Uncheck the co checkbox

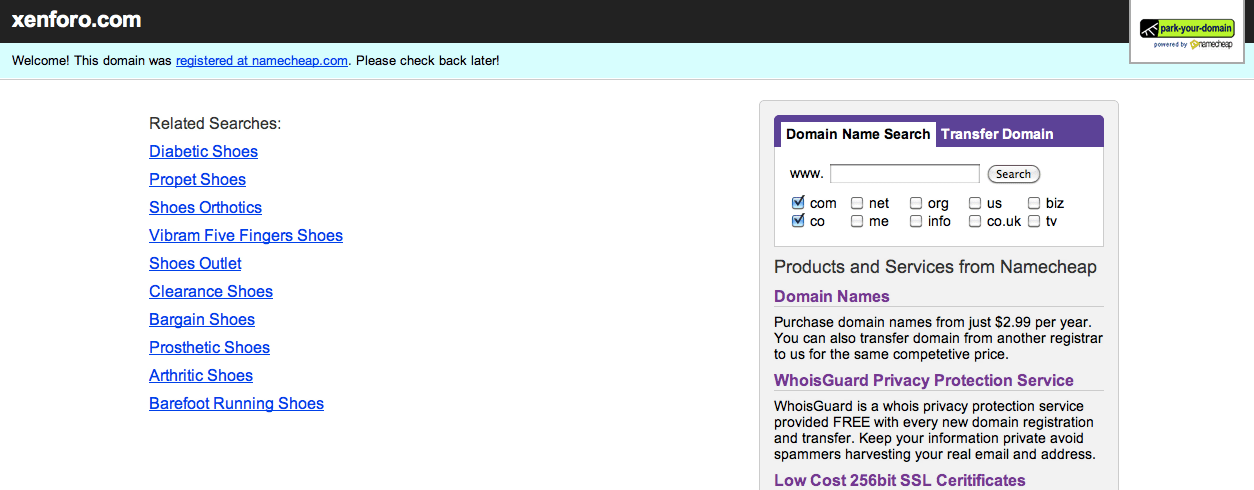[x=797, y=221]
